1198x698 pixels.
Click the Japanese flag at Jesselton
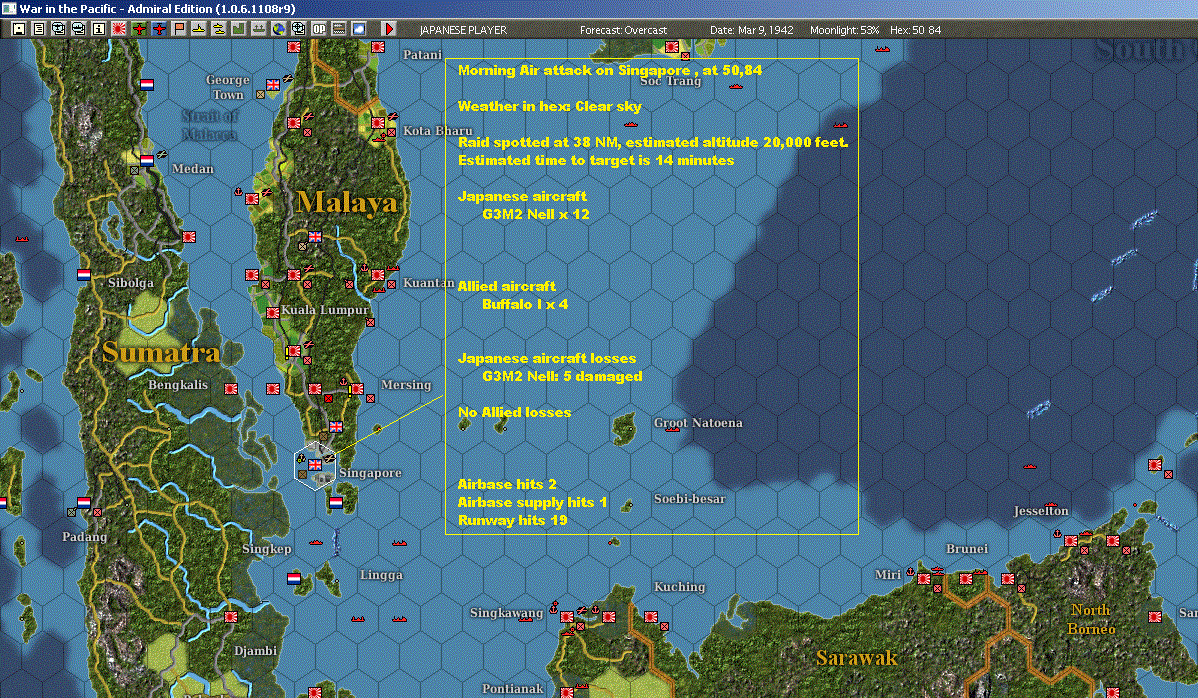[x=1070, y=541]
